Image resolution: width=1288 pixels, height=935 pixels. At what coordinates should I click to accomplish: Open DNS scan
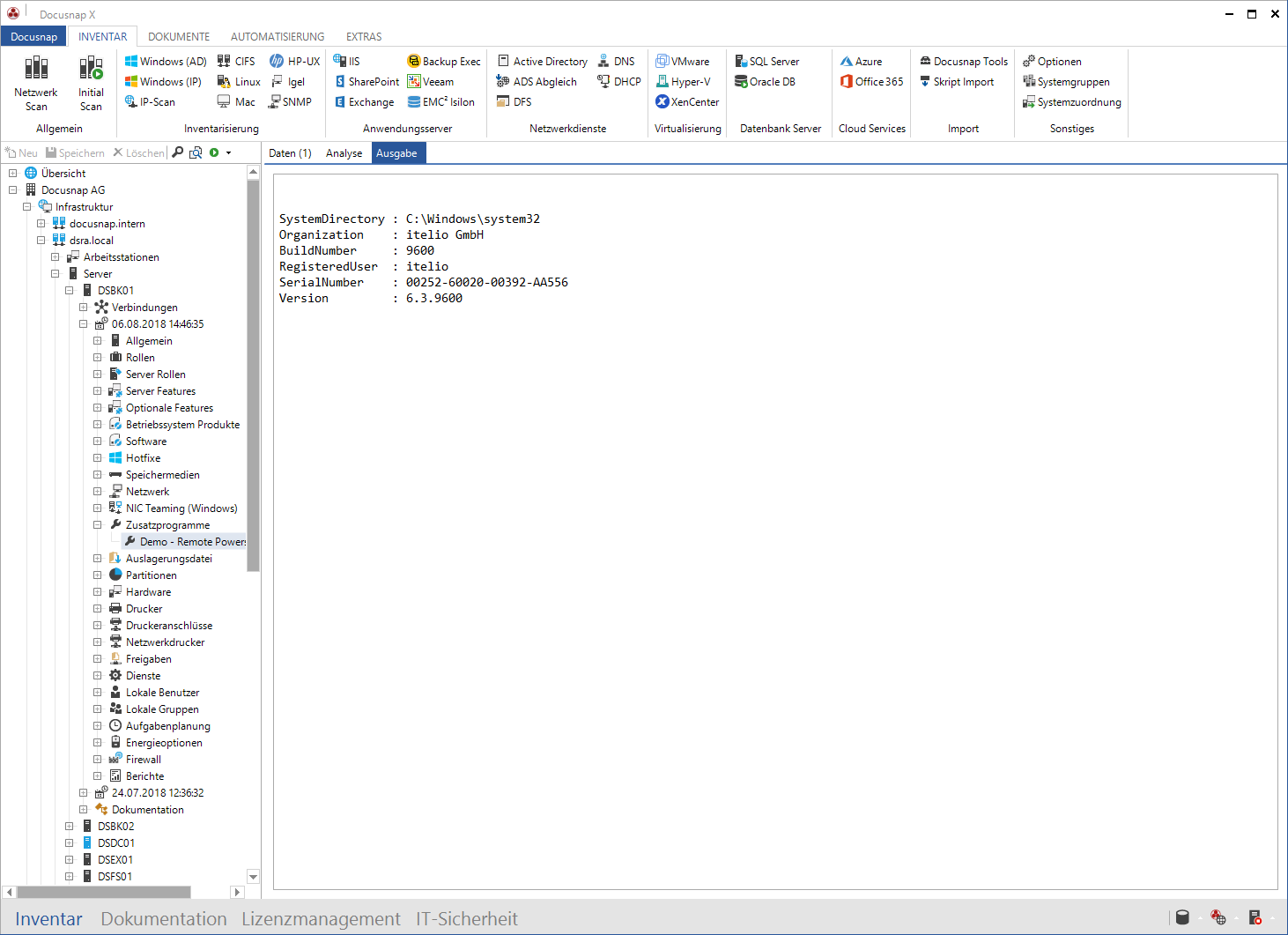pos(617,61)
